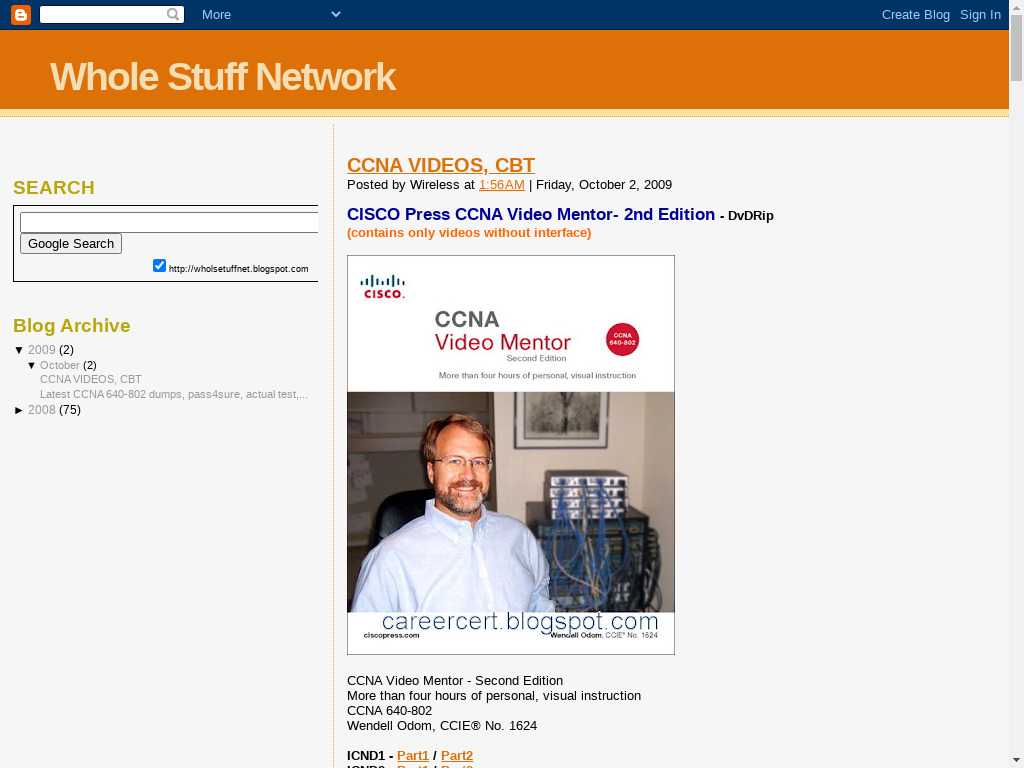Open the 2009 archive year link
The width and height of the screenshot is (1024, 768).
point(41,350)
